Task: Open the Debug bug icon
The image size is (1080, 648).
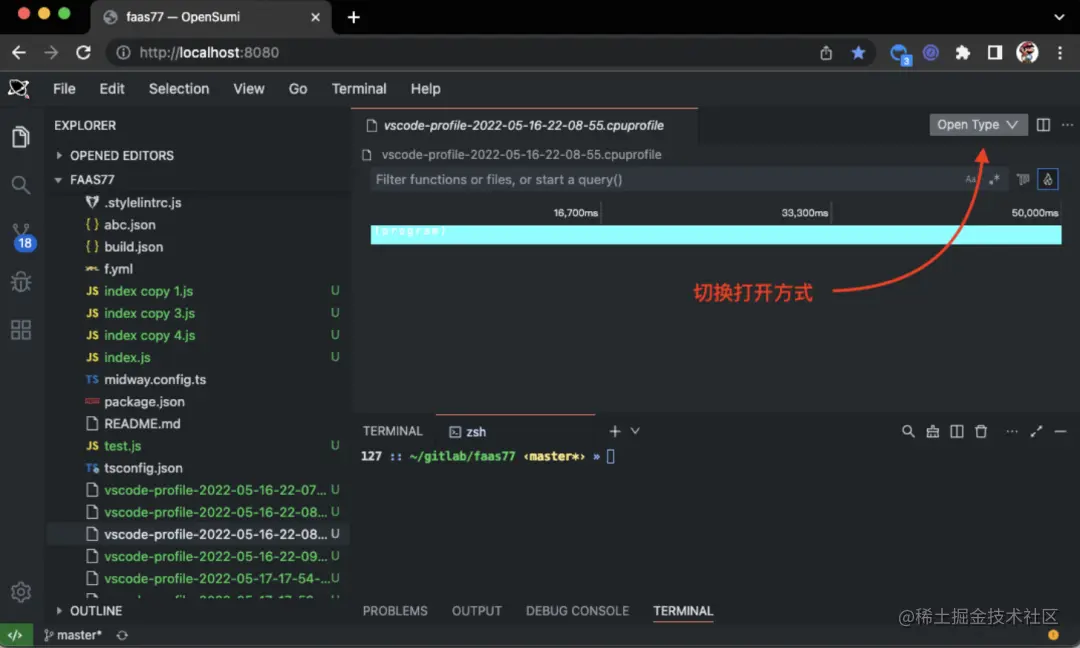Action: click(21, 282)
